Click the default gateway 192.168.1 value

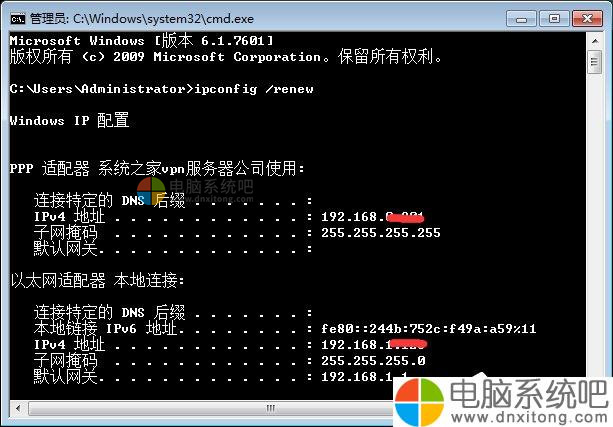(x=364, y=376)
